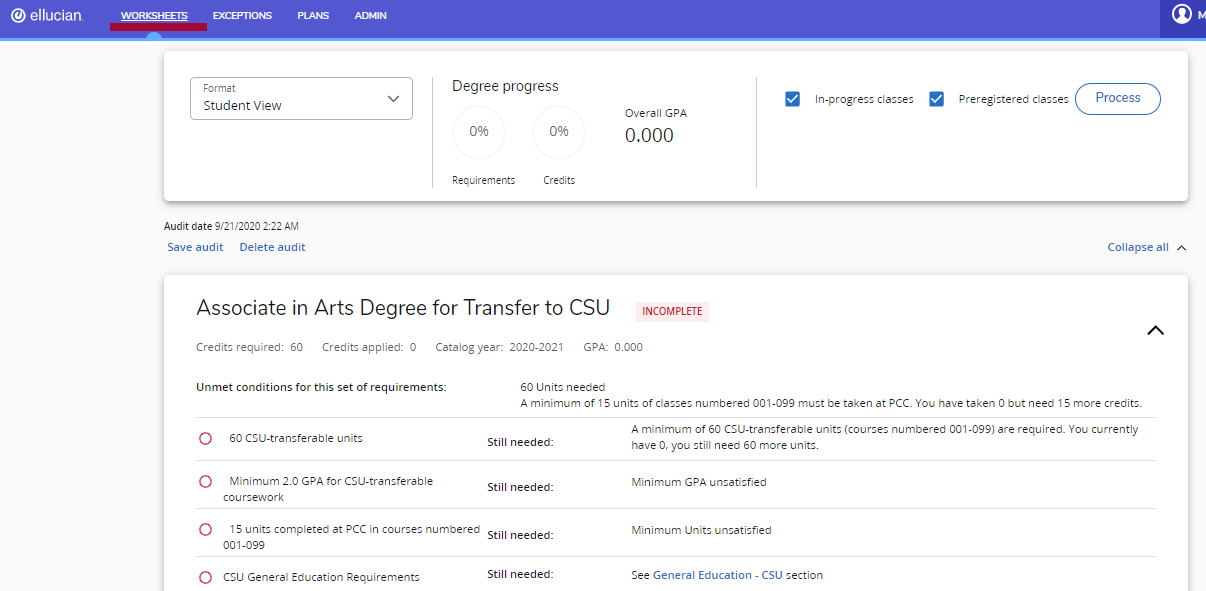The width and height of the screenshot is (1206, 591).
Task: Collapse all sections of the audit
Action: [x=1146, y=247]
